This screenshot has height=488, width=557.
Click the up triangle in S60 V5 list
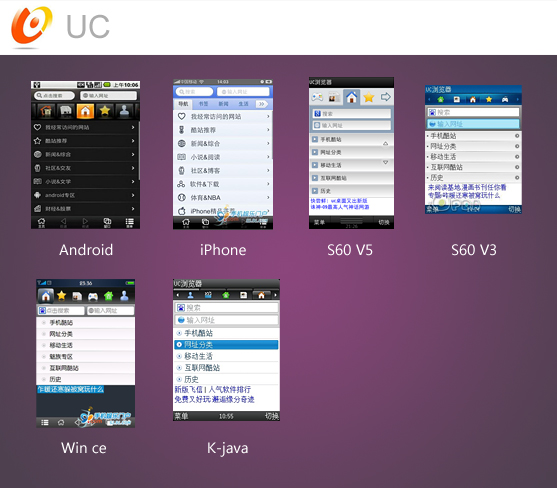(x=385, y=143)
